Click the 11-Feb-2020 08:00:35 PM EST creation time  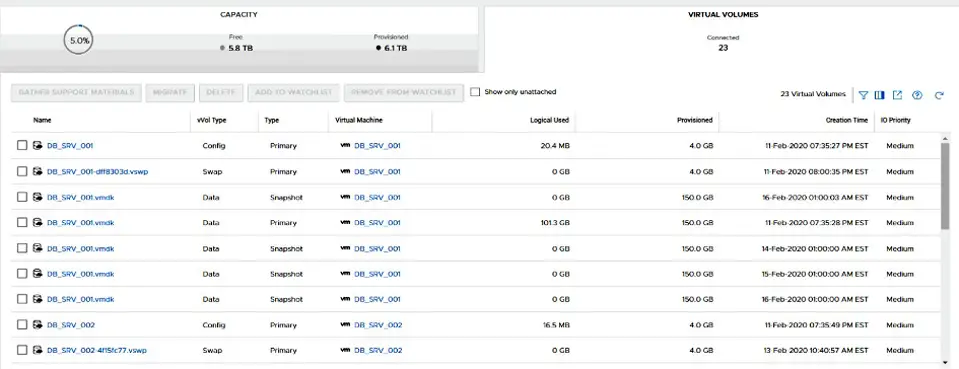816,171
